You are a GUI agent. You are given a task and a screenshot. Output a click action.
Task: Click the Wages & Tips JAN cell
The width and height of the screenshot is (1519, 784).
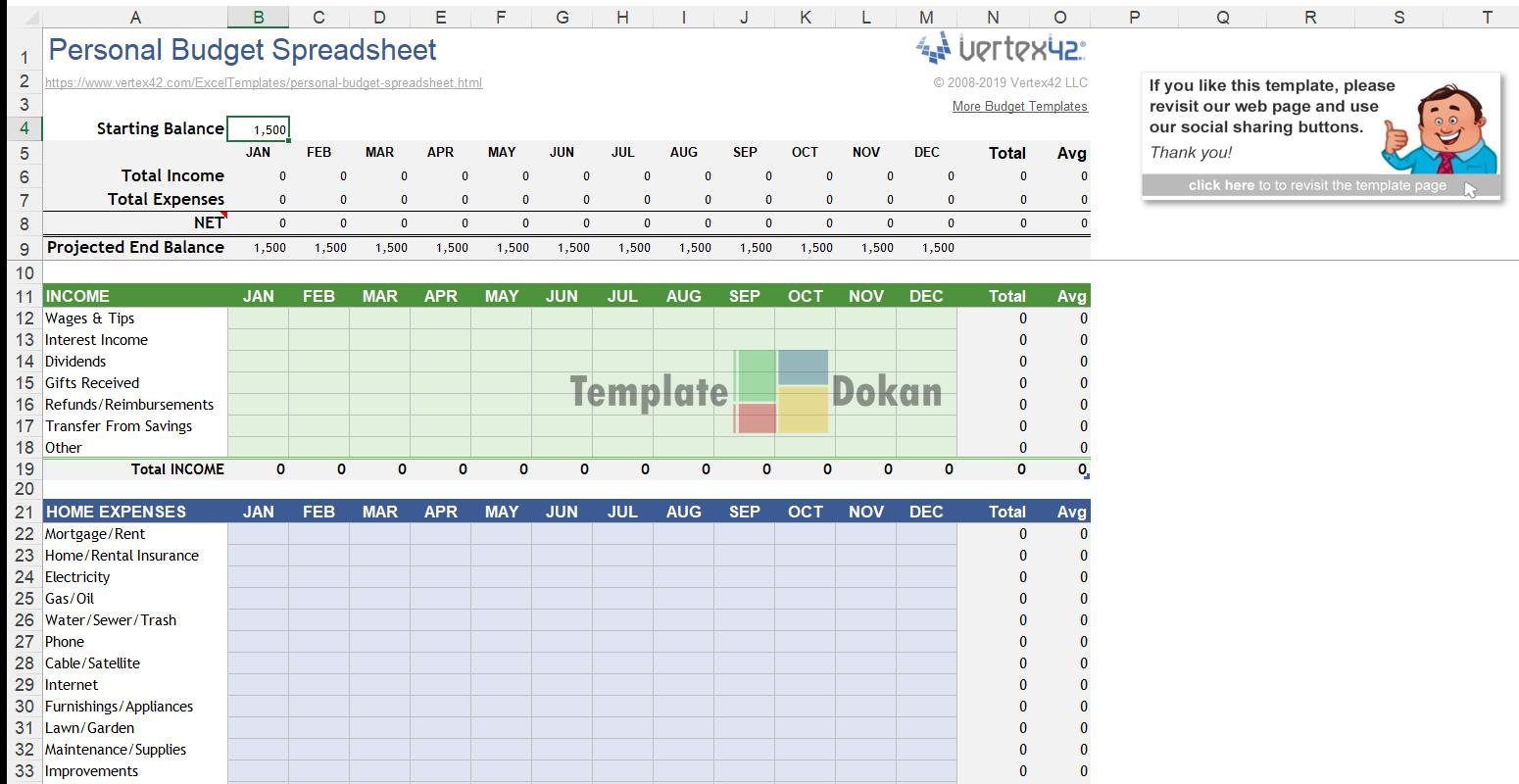pos(258,318)
